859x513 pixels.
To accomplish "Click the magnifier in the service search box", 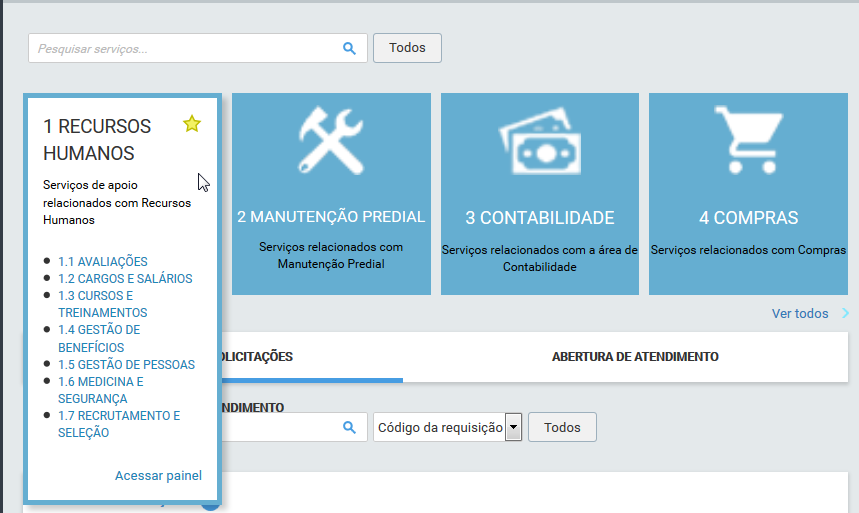I will [x=349, y=48].
